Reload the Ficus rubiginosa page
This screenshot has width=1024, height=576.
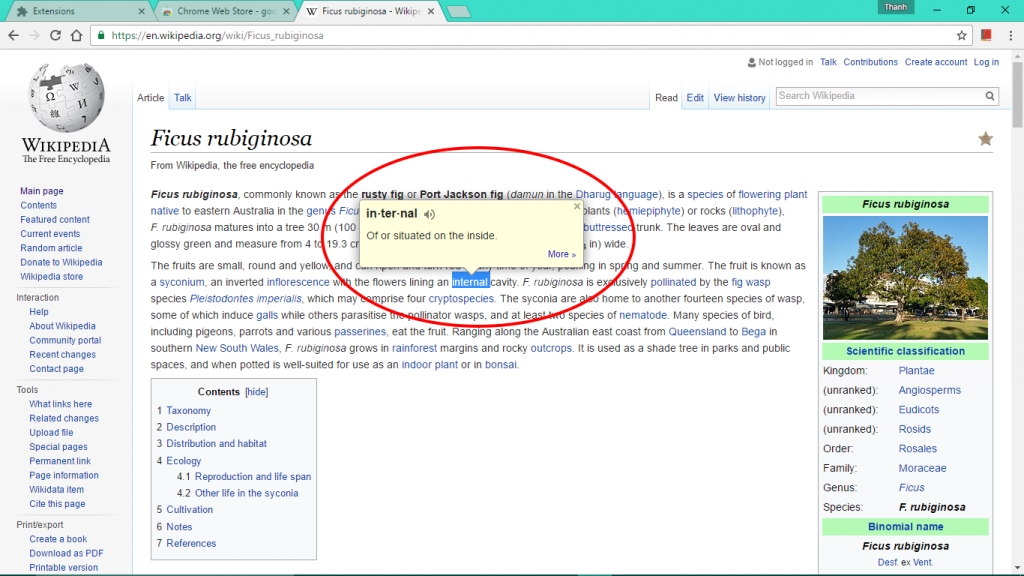[56, 35]
